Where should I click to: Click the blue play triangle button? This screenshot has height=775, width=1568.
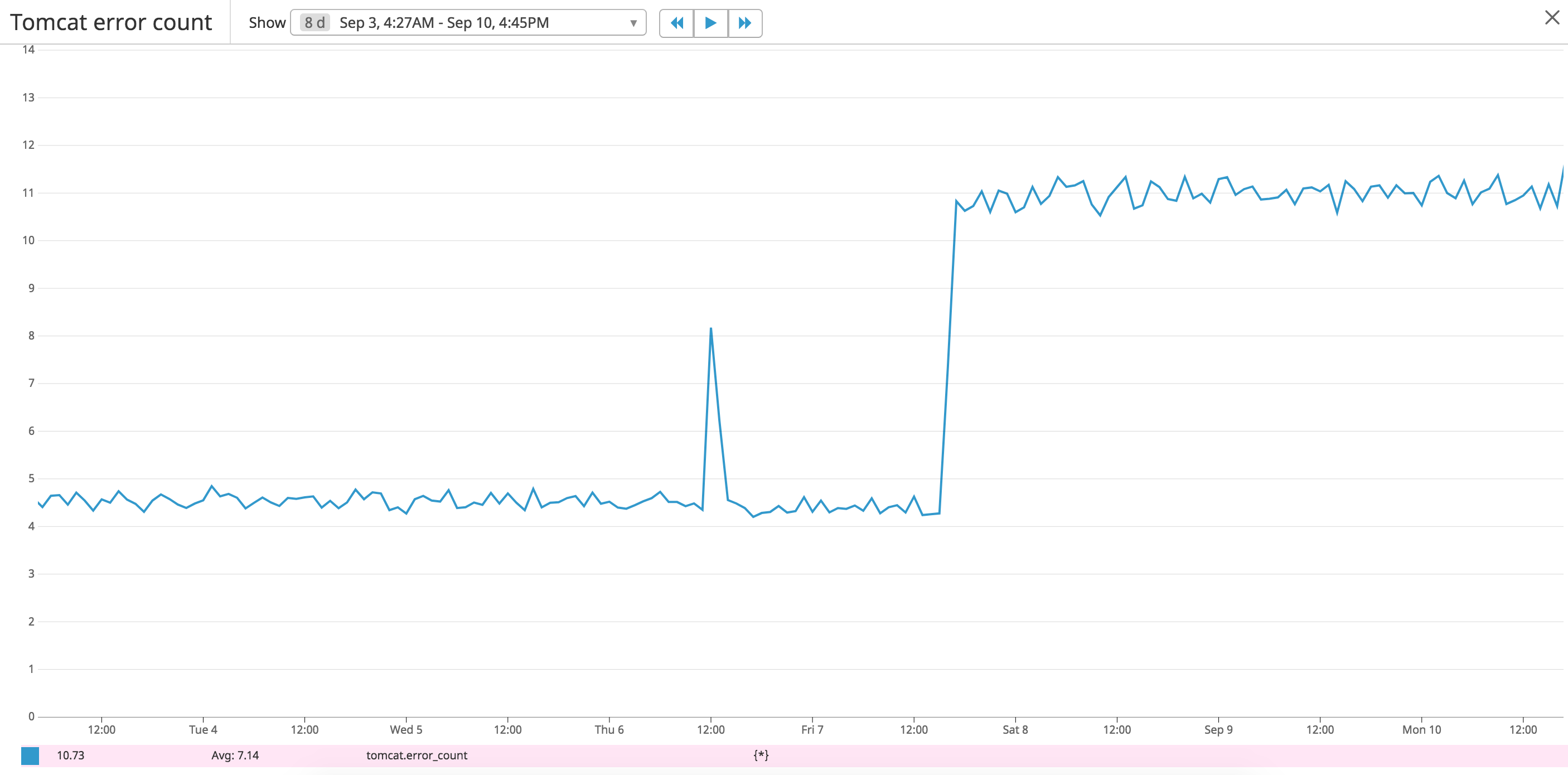pos(711,23)
